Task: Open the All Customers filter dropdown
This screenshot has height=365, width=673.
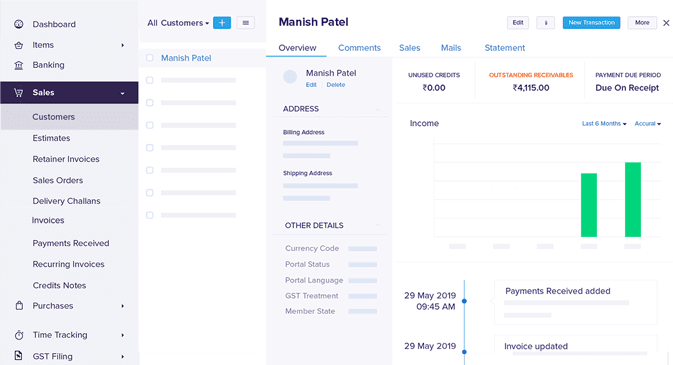Action: tap(178, 23)
